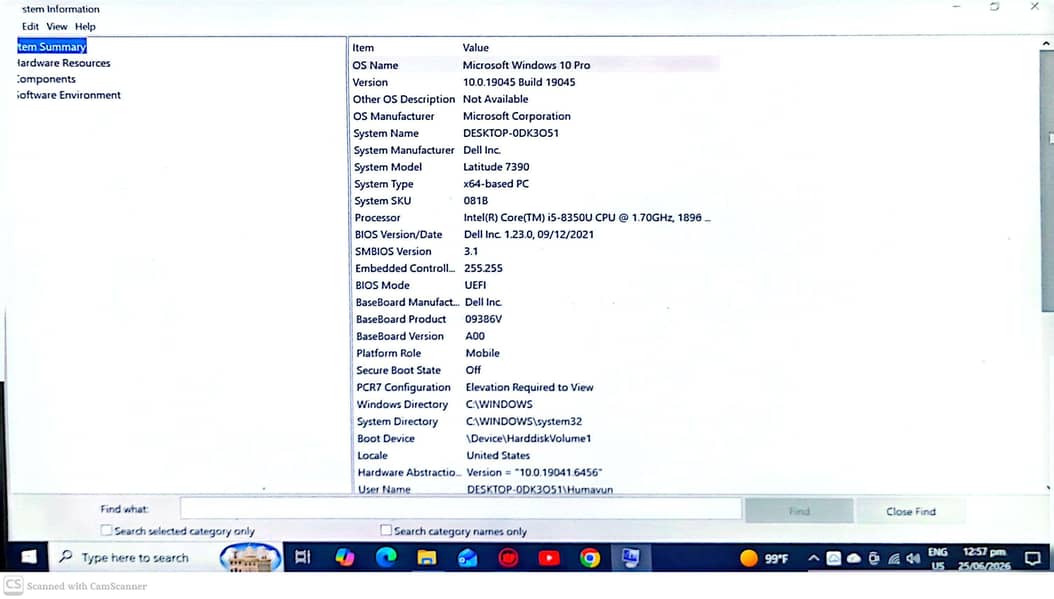Open Google Chrome from the taskbar
The height and width of the screenshot is (599, 1054).
pos(590,557)
